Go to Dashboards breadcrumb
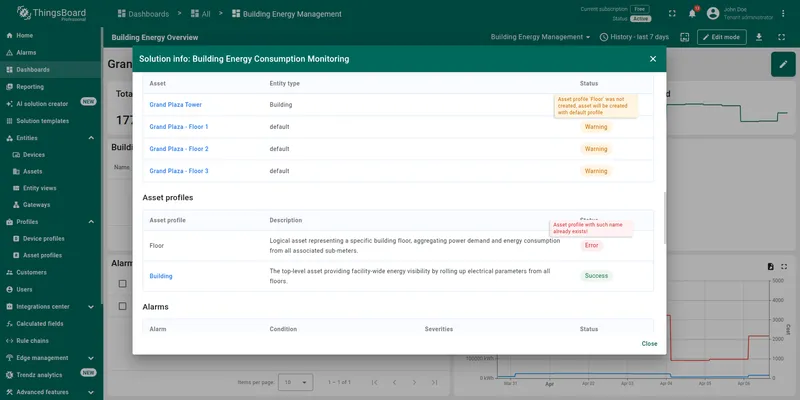 (143, 14)
